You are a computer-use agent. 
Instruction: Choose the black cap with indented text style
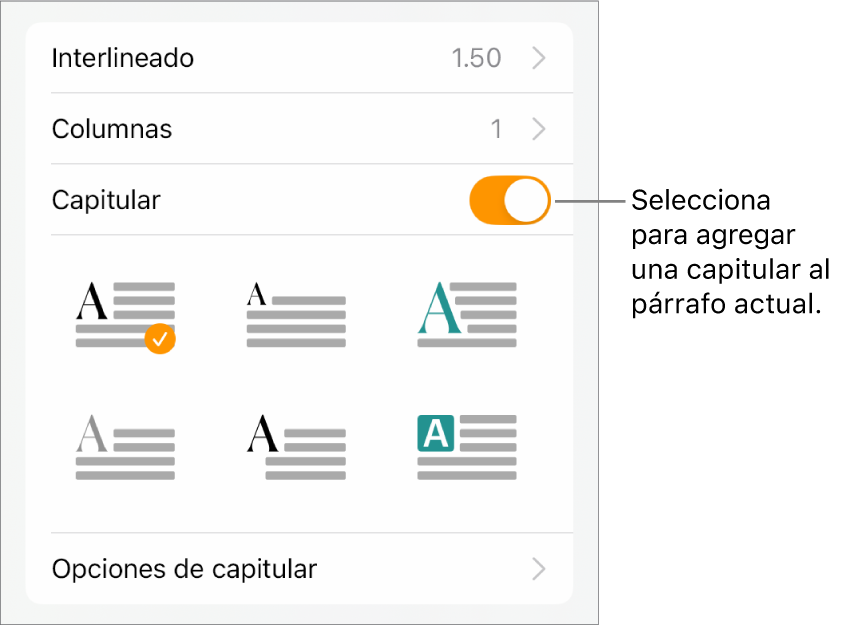pyautogui.click(x=296, y=447)
